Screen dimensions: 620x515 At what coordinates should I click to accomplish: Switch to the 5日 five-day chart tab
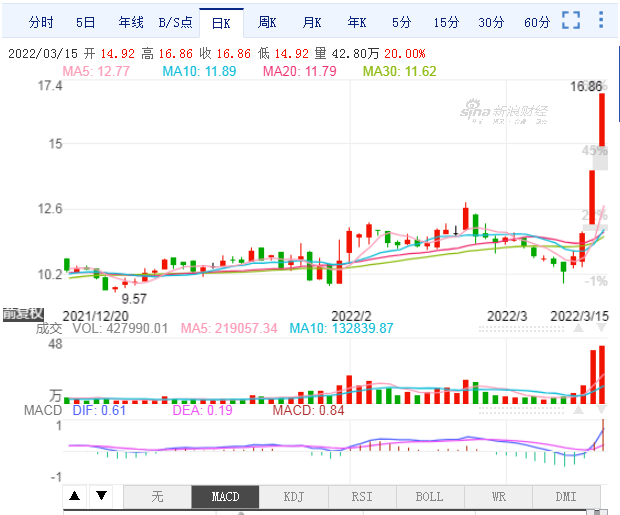pos(86,22)
